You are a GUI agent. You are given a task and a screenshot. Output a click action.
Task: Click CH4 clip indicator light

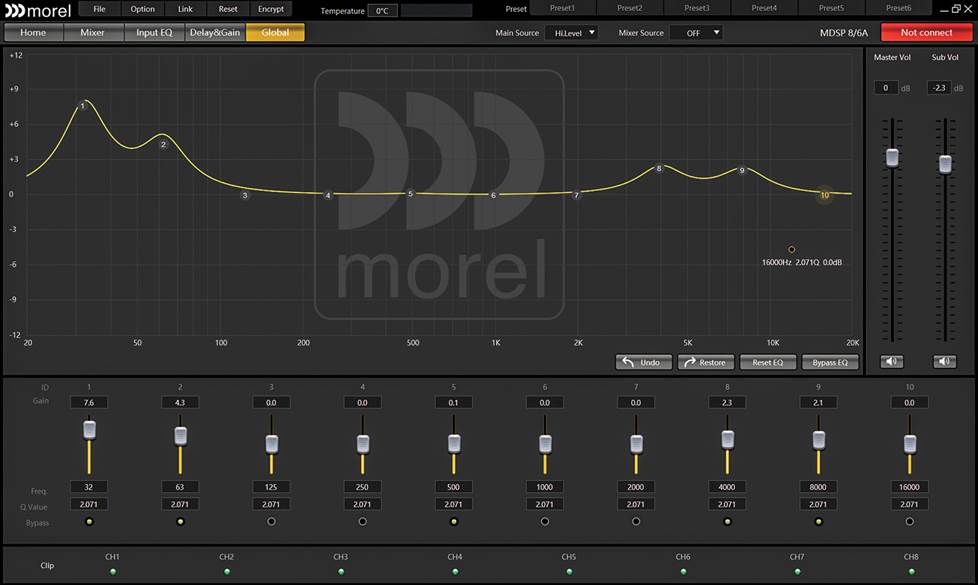(455, 571)
